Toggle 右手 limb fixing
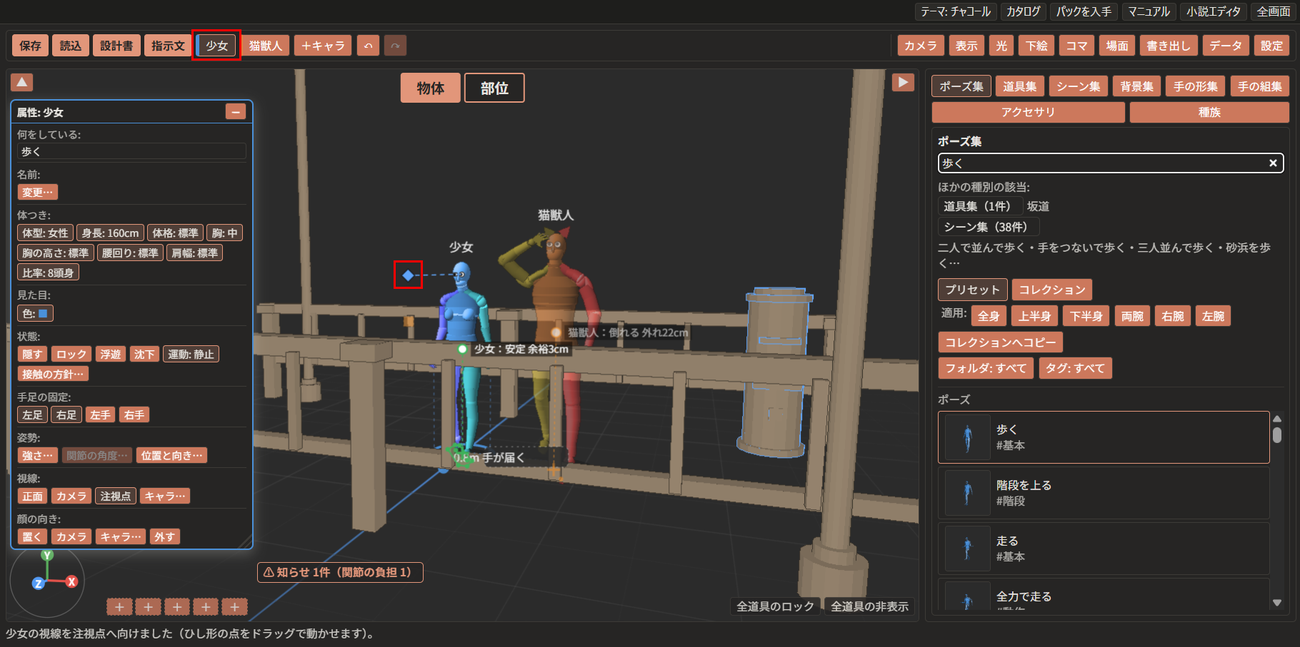 134,414
